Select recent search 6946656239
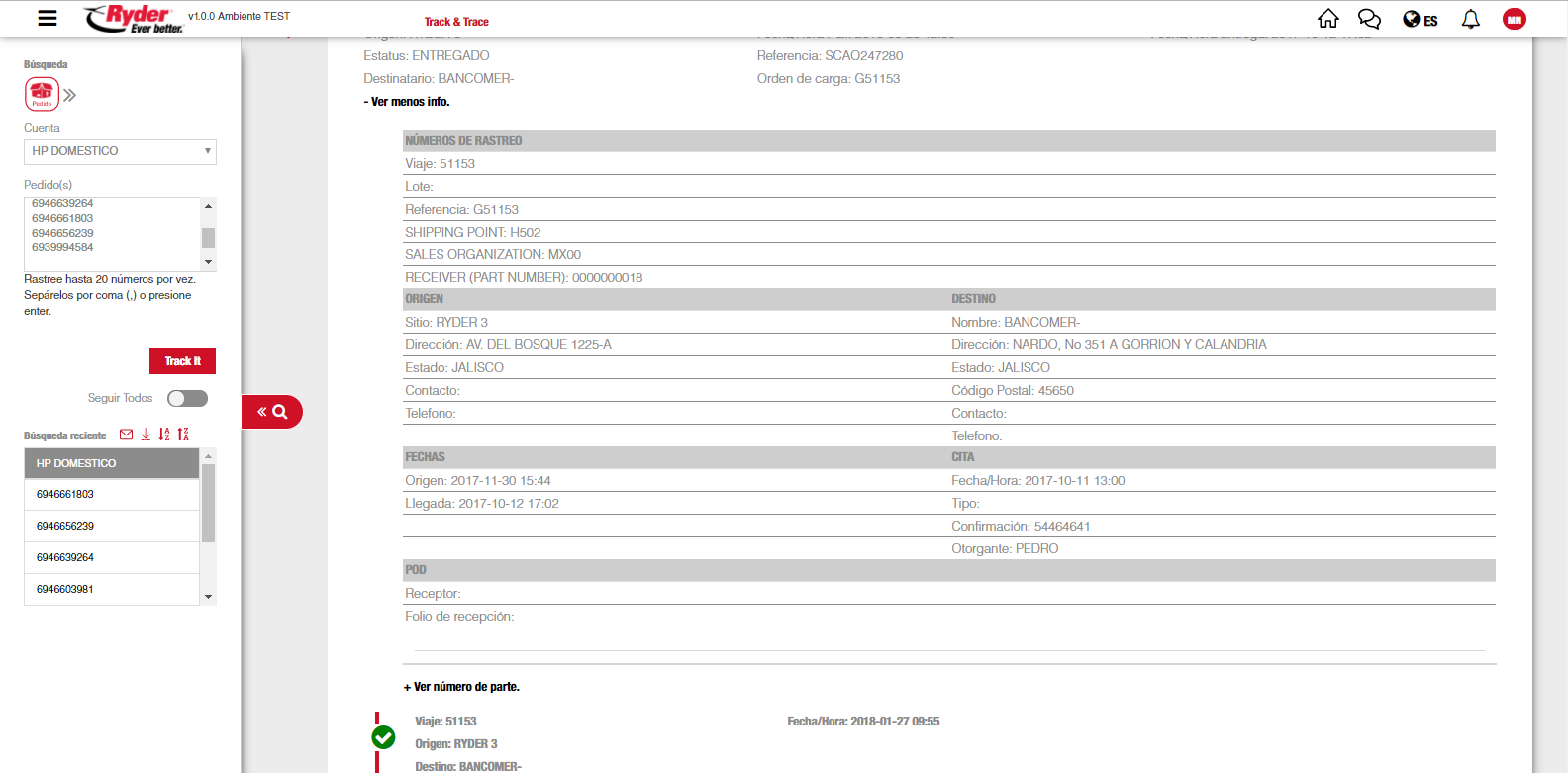This screenshot has height=773, width=1568. [x=65, y=526]
